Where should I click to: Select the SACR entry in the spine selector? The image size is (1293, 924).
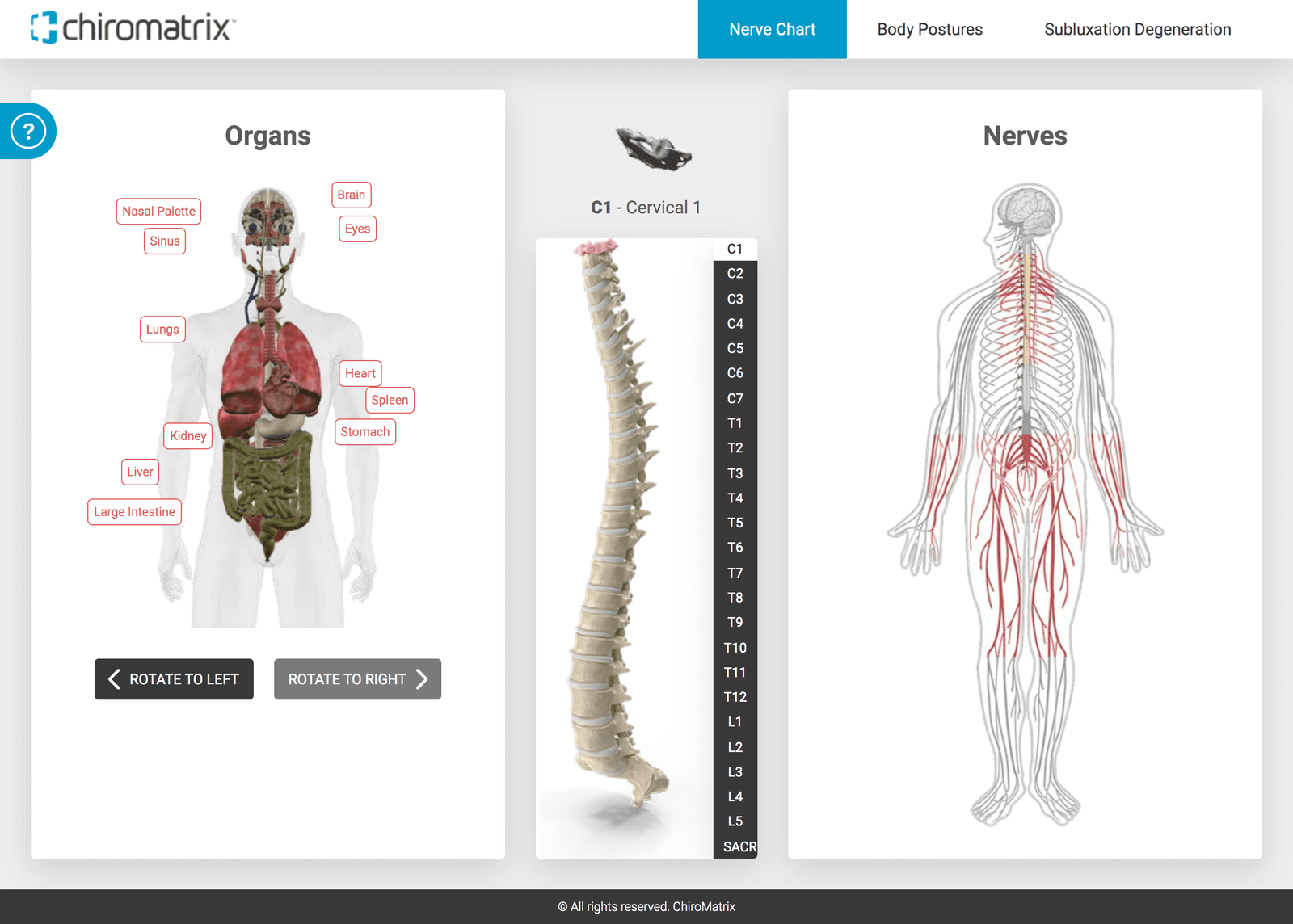point(735,846)
